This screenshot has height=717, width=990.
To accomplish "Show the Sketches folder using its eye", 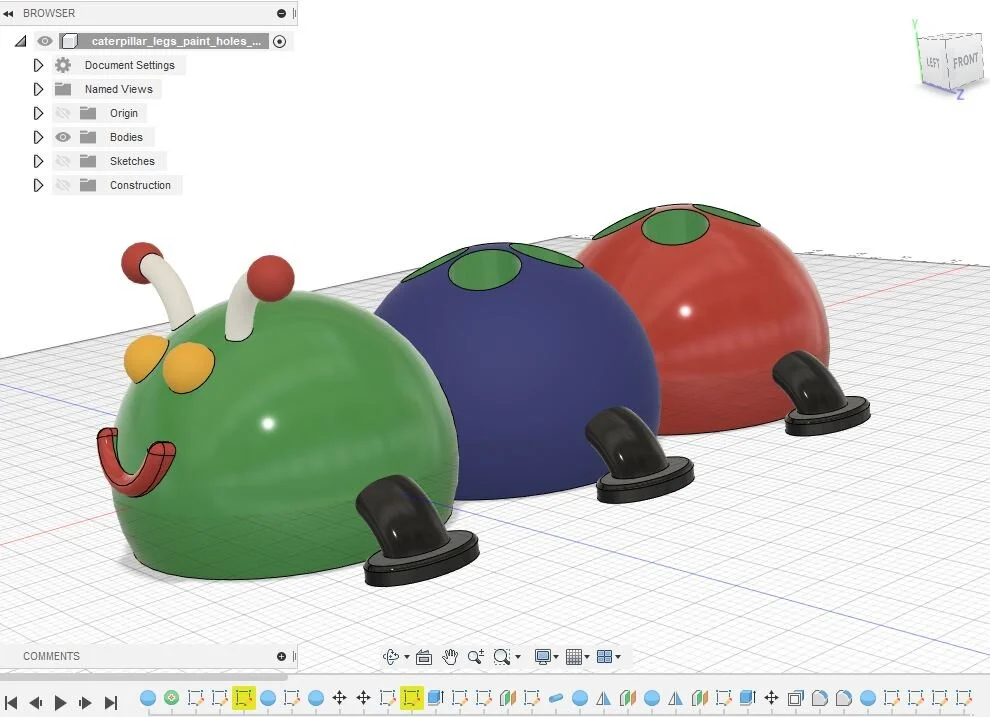I will point(63,161).
